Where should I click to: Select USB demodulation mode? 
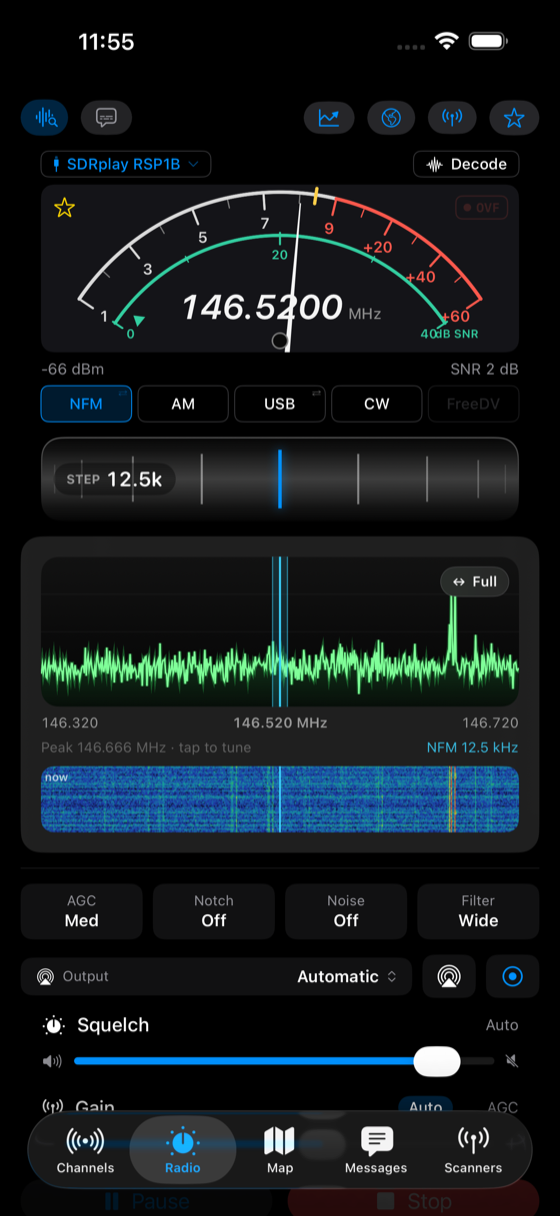click(280, 404)
